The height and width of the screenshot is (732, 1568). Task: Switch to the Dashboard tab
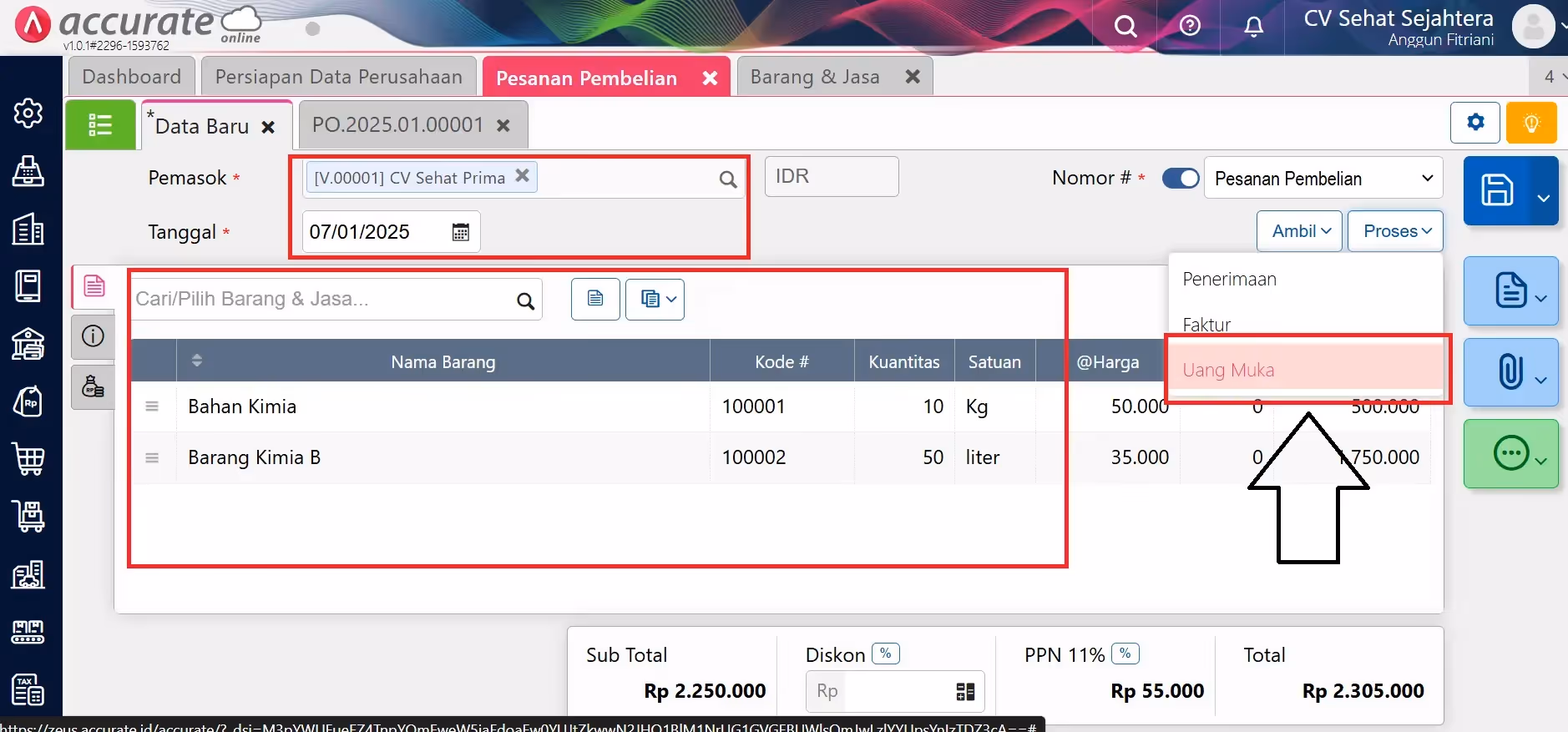(x=131, y=77)
